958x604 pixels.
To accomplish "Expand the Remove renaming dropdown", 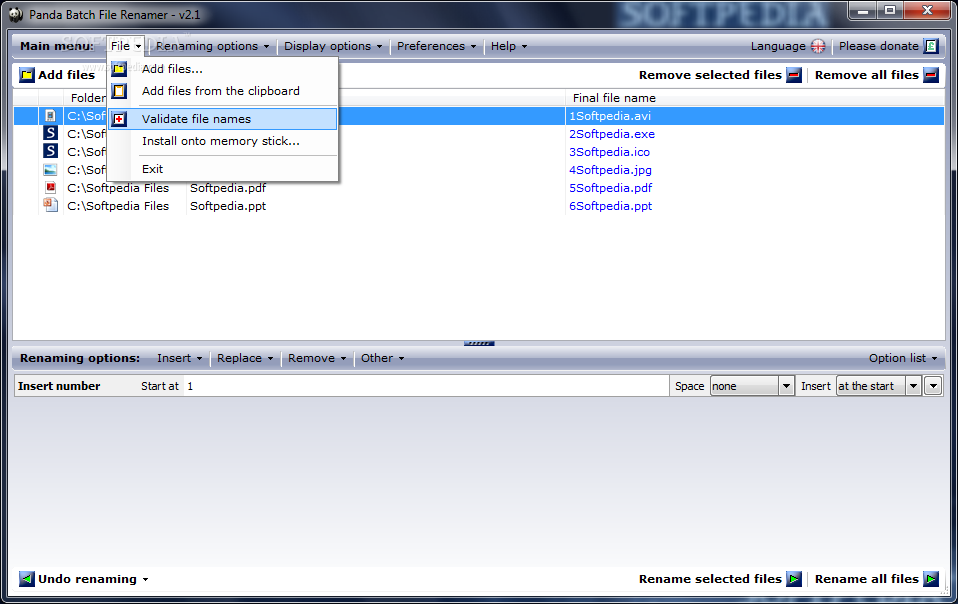I will 317,358.
